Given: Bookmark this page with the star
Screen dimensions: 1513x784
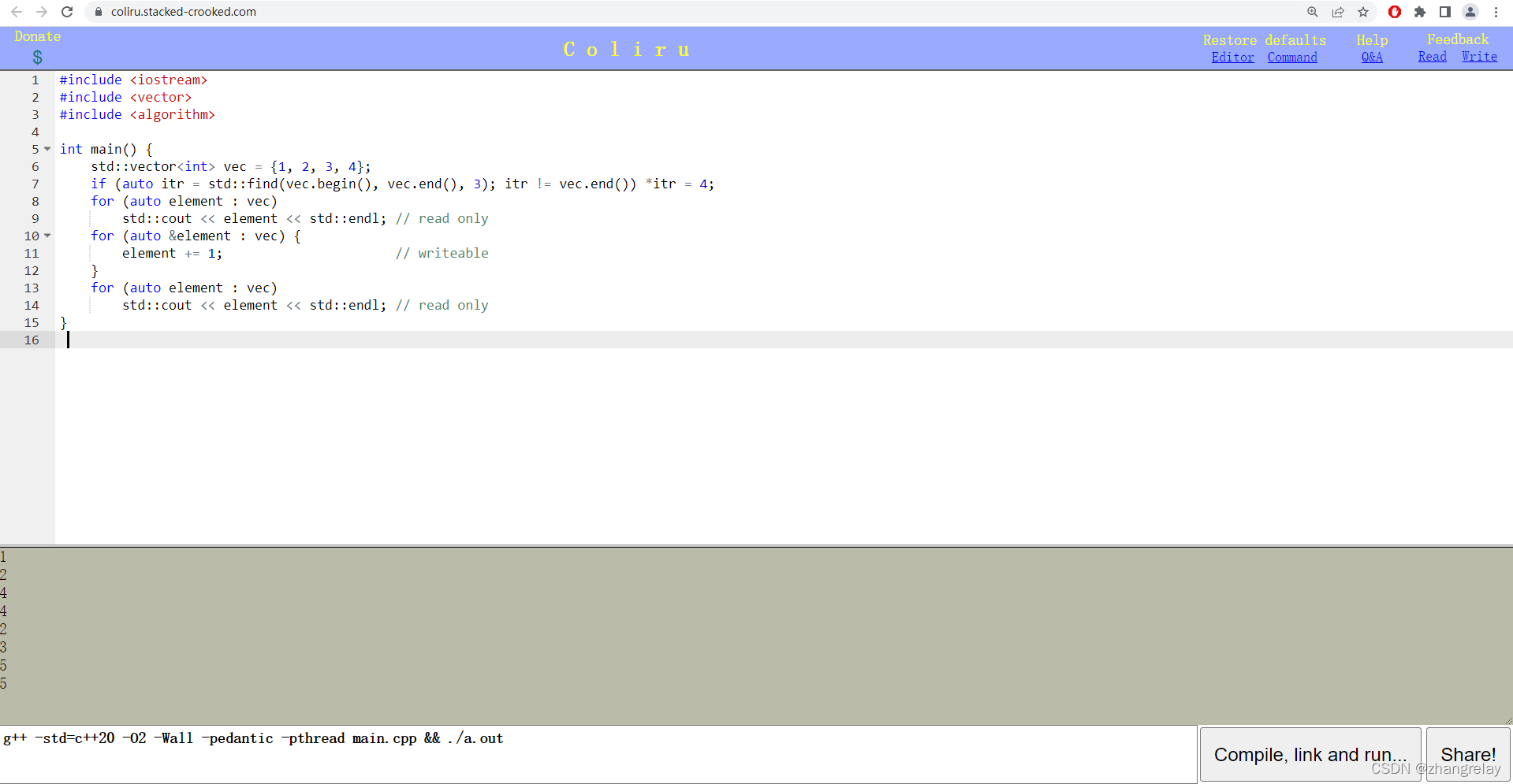Looking at the screenshot, I should tap(1363, 12).
